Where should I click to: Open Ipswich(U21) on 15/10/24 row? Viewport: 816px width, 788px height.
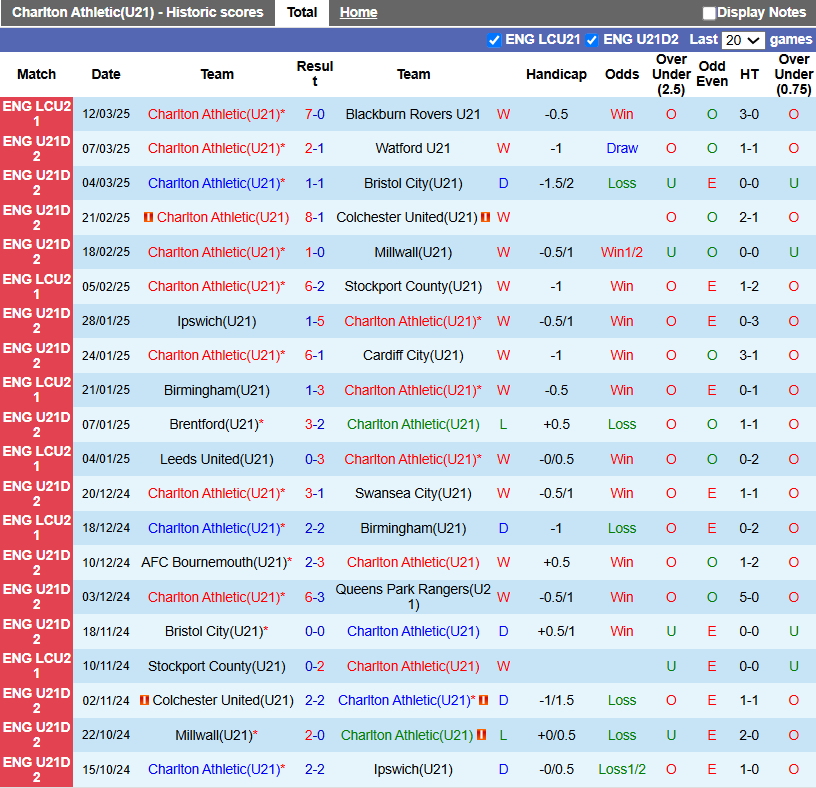click(x=413, y=769)
